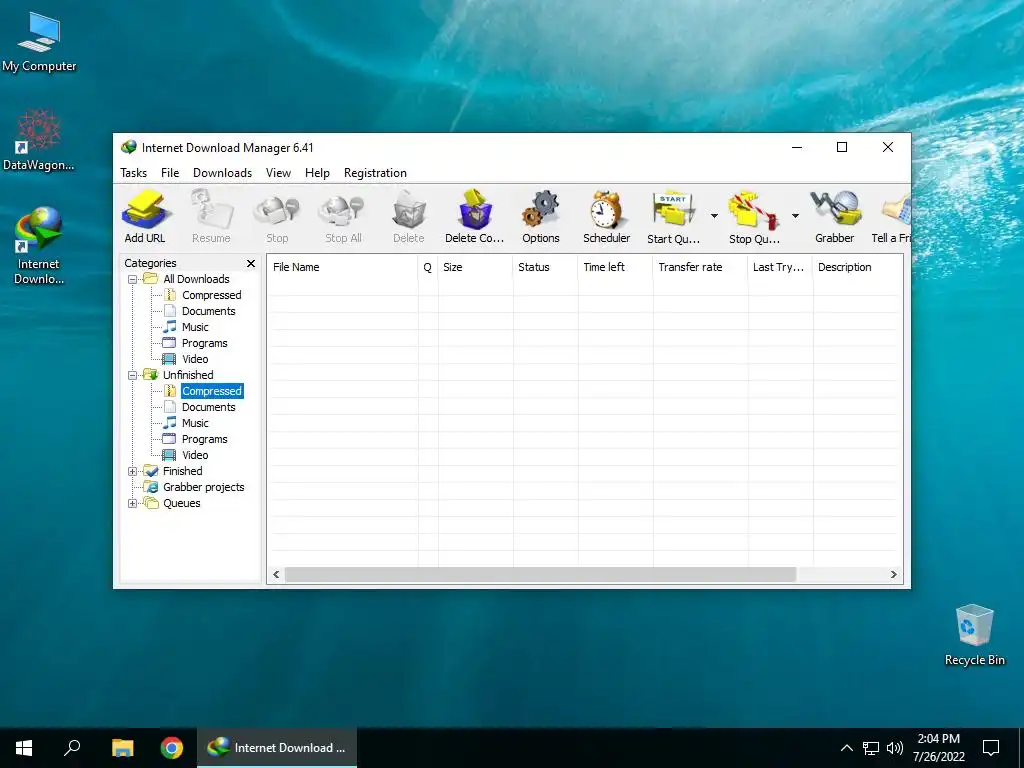Viewport: 1024px width, 768px height.
Task: Open the Downloads menu
Action: tap(222, 173)
